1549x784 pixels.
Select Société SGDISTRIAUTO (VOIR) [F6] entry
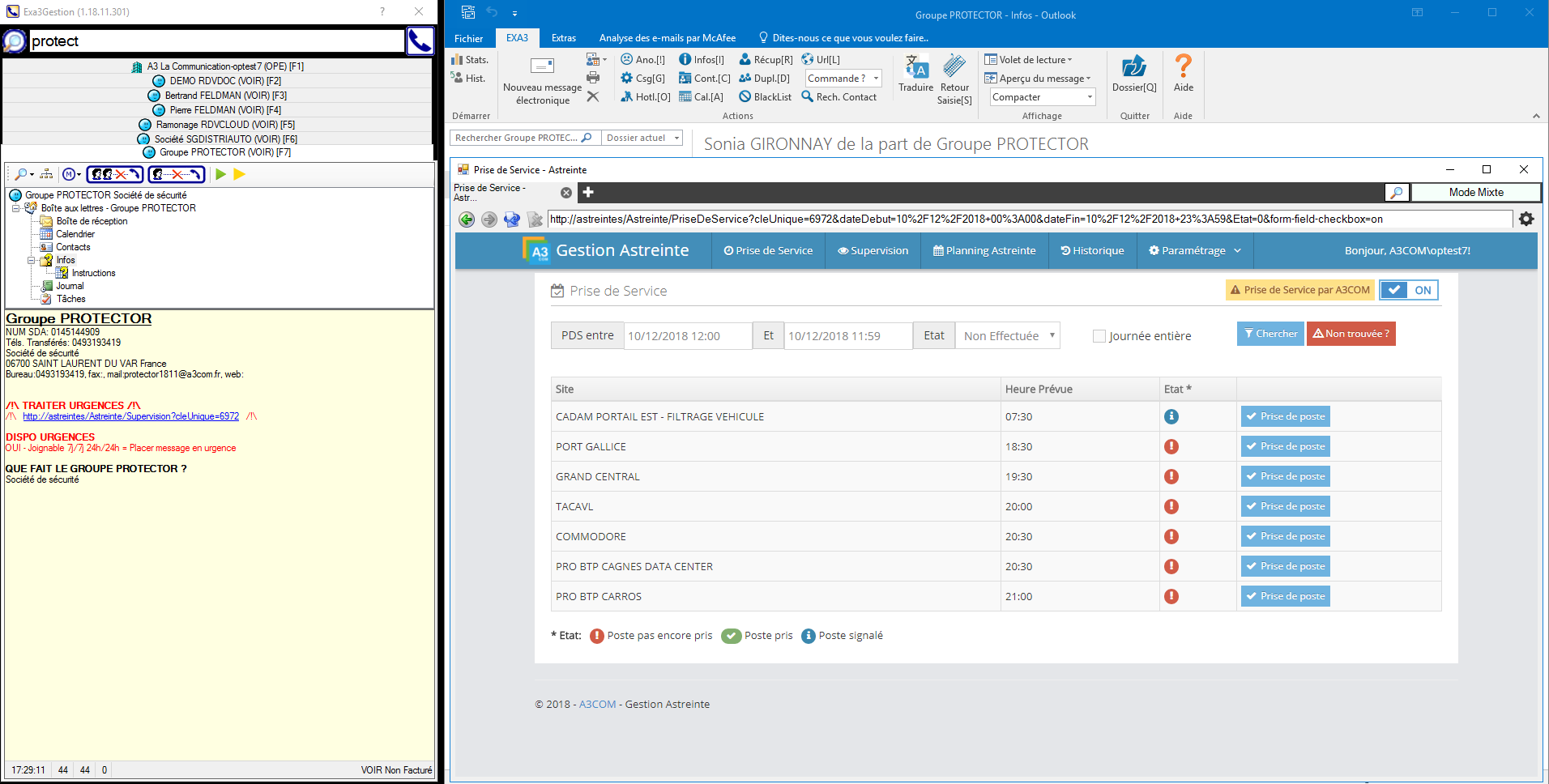pyautogui.click(x=217, y=139)
